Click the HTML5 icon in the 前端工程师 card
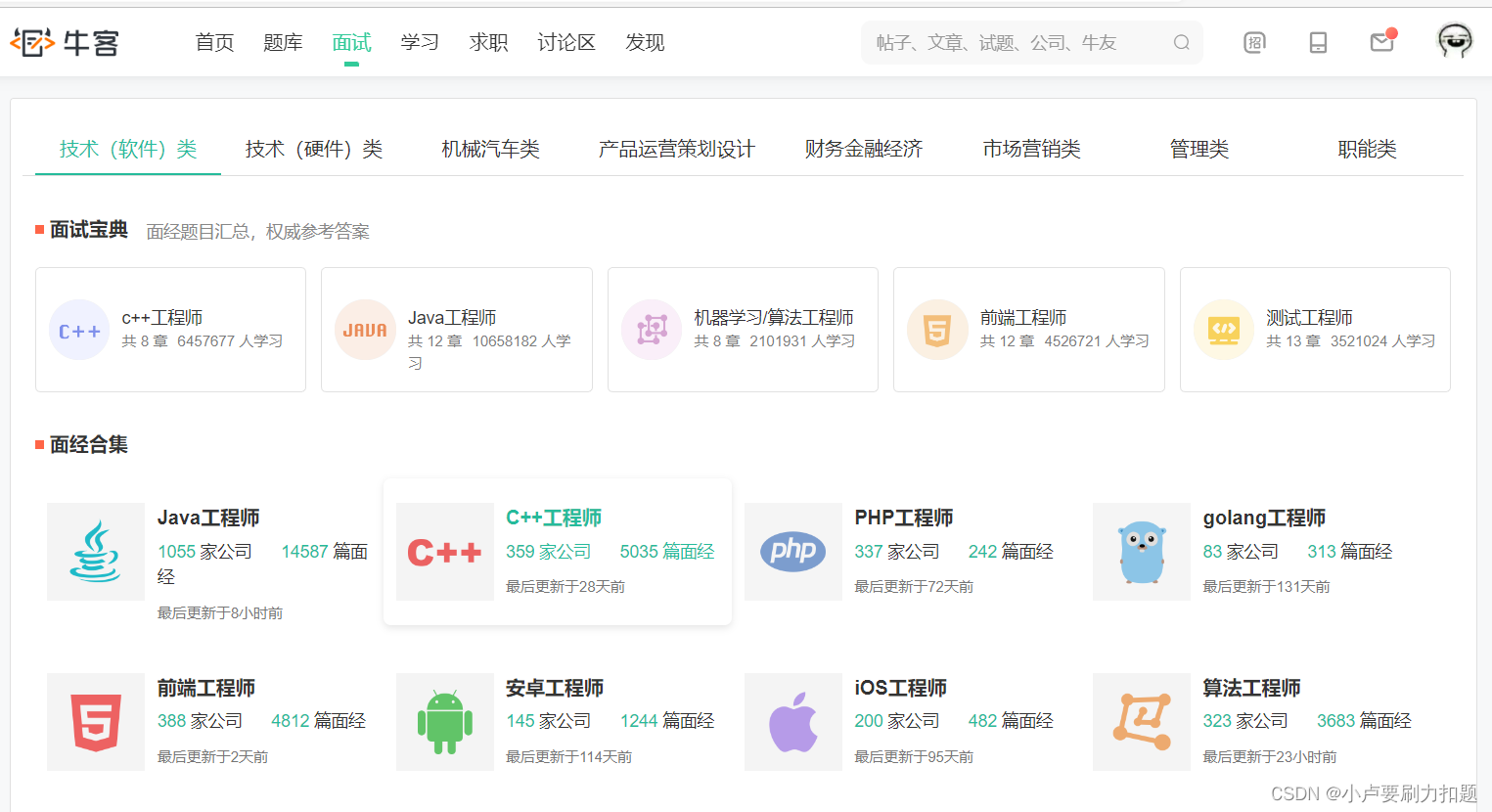Screen dimensions: 1492x812 (x=937, y=331)
